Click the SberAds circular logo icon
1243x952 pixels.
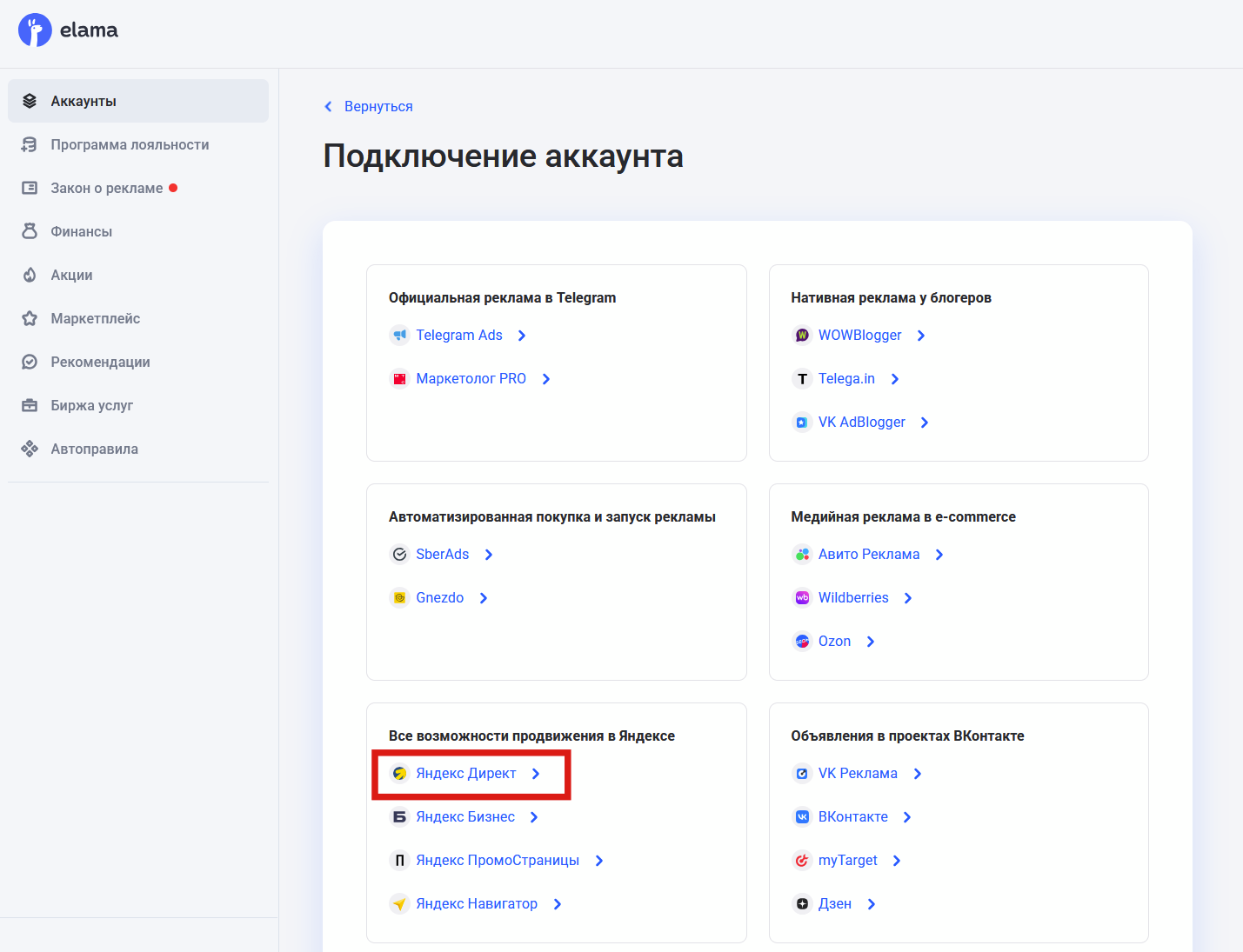[399, 554]
